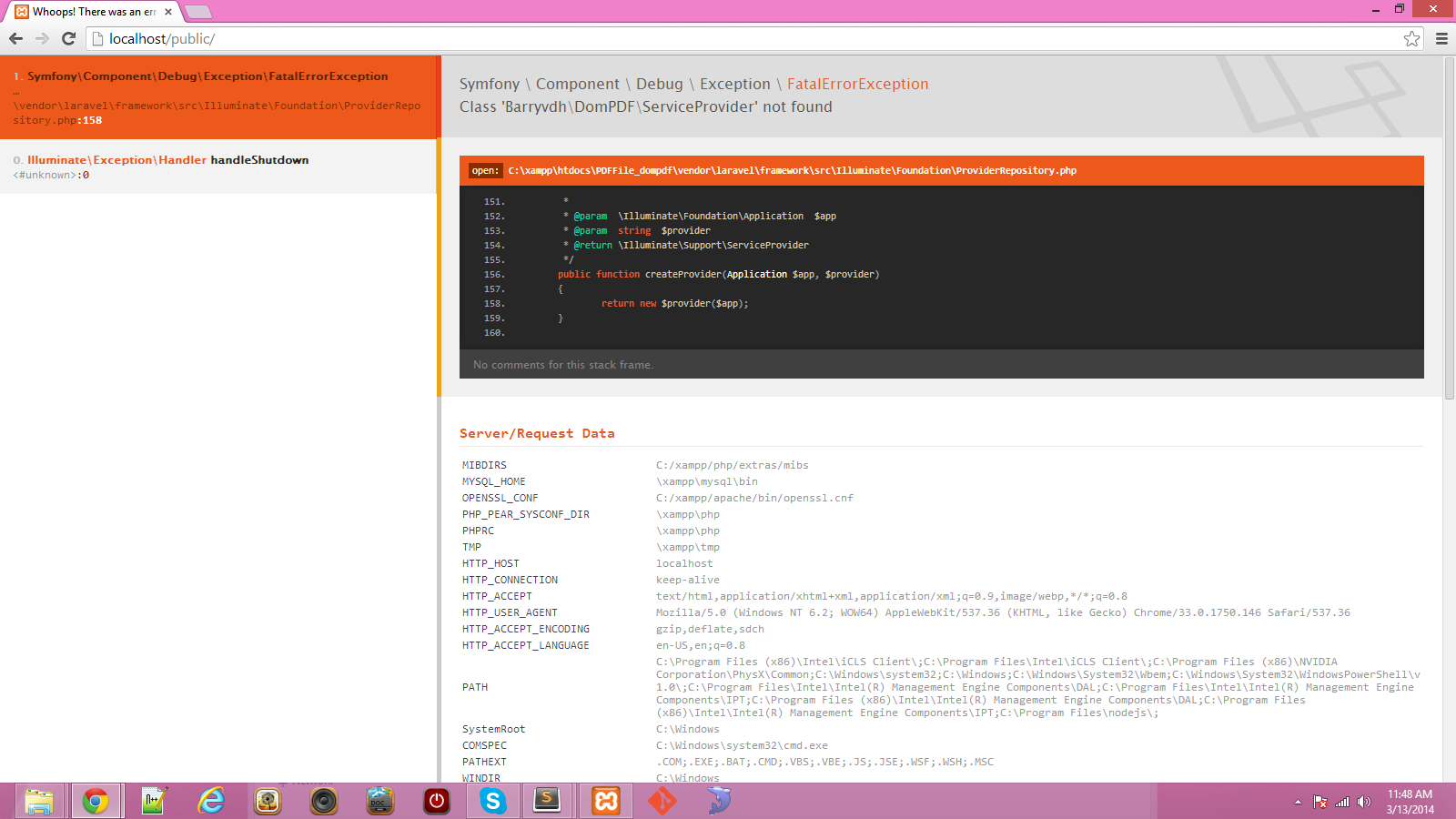The image size is (1456, 819).
Task: Open the Chrome menu (hamburger icon)
Action: click(1441, 38)
